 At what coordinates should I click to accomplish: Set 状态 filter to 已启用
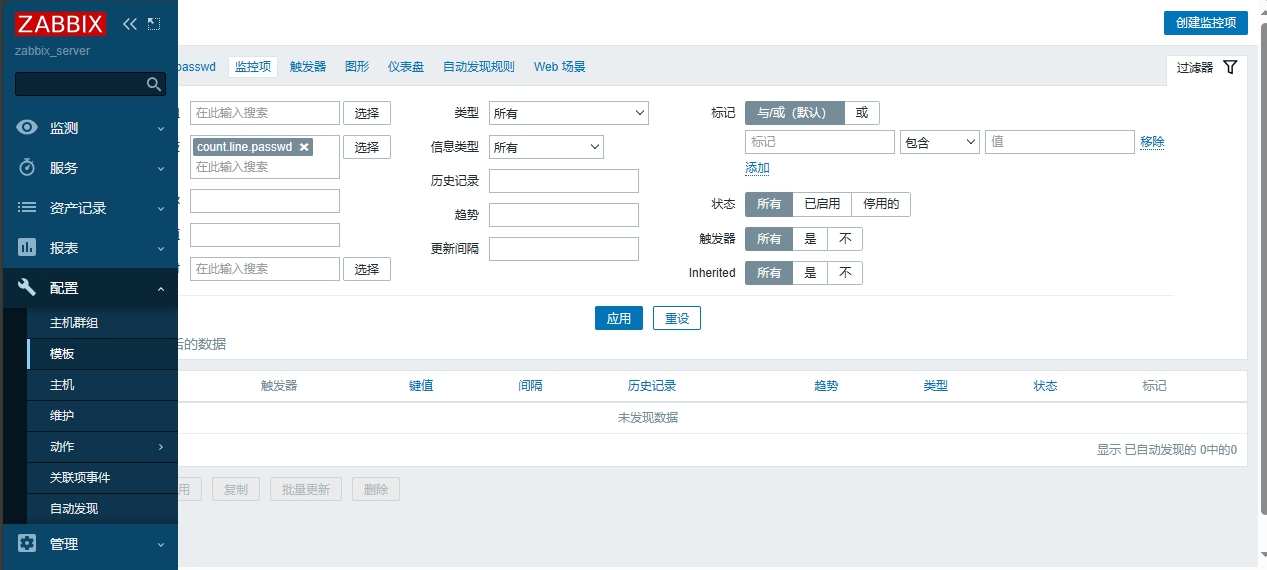pyautogui.click(x=822, y=204)
